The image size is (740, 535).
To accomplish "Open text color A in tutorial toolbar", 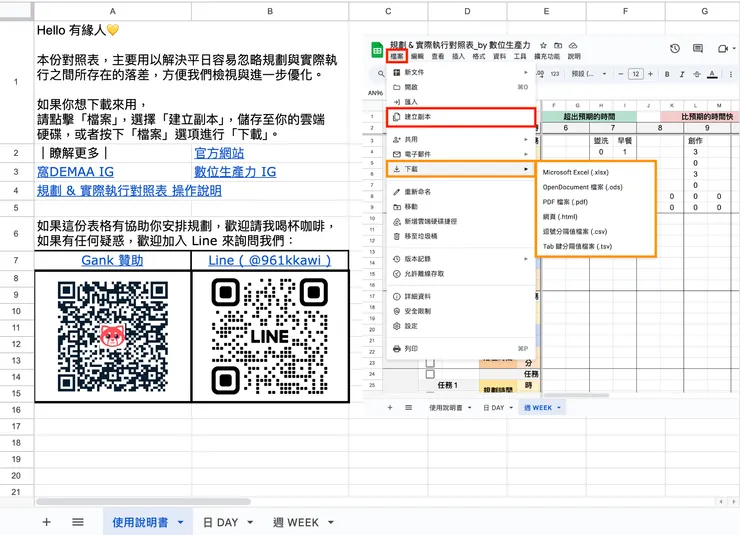I will tap(713, 74).
